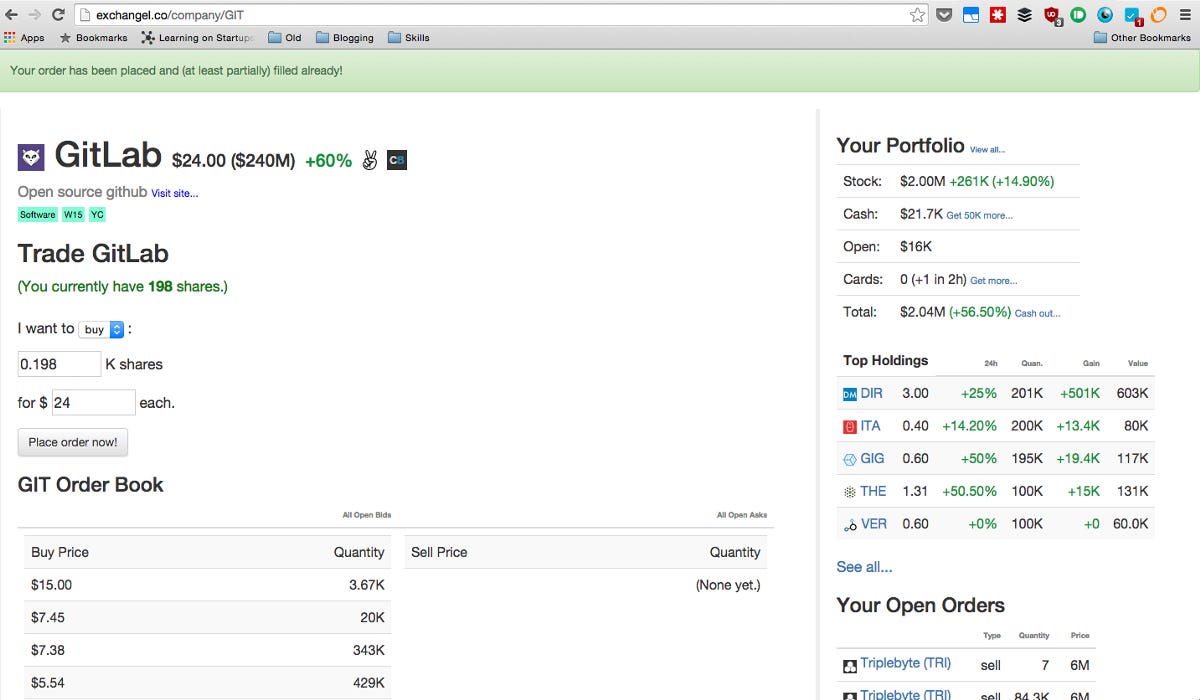Open the Buffer stacked-layers extension
1200x700 pixels.
coord(1025,15)
